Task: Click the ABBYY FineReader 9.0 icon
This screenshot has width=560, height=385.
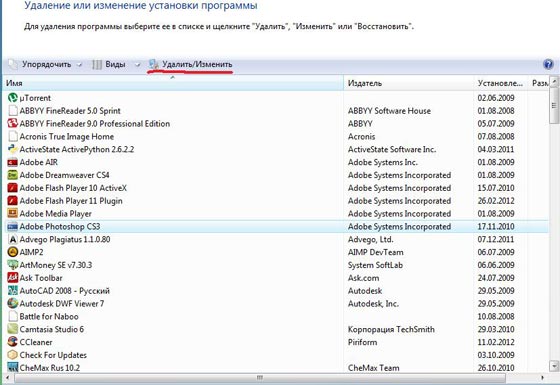Action: pyautogui.click(x=12, y=123)
